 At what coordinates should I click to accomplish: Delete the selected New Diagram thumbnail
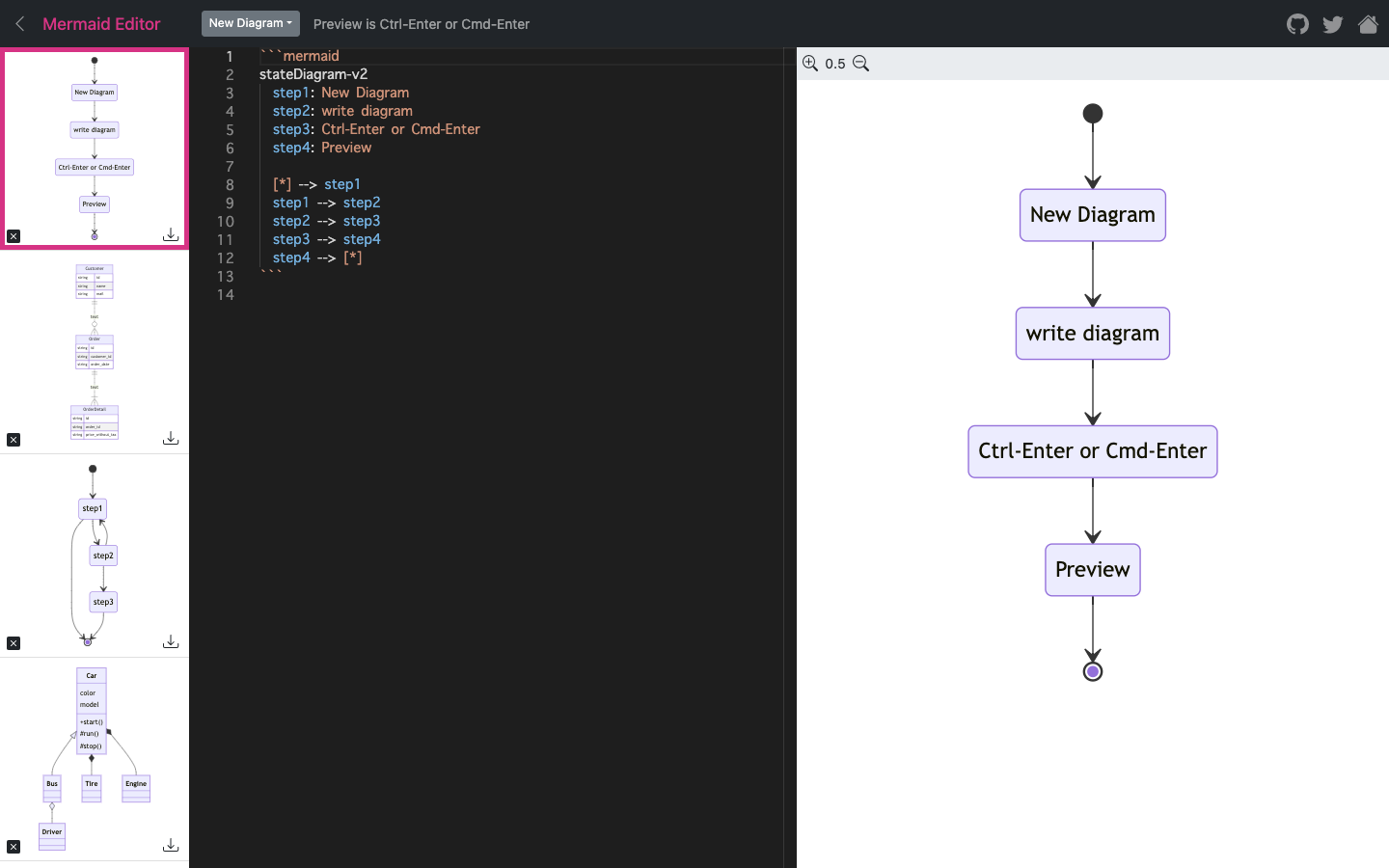(x=14, y=235)
